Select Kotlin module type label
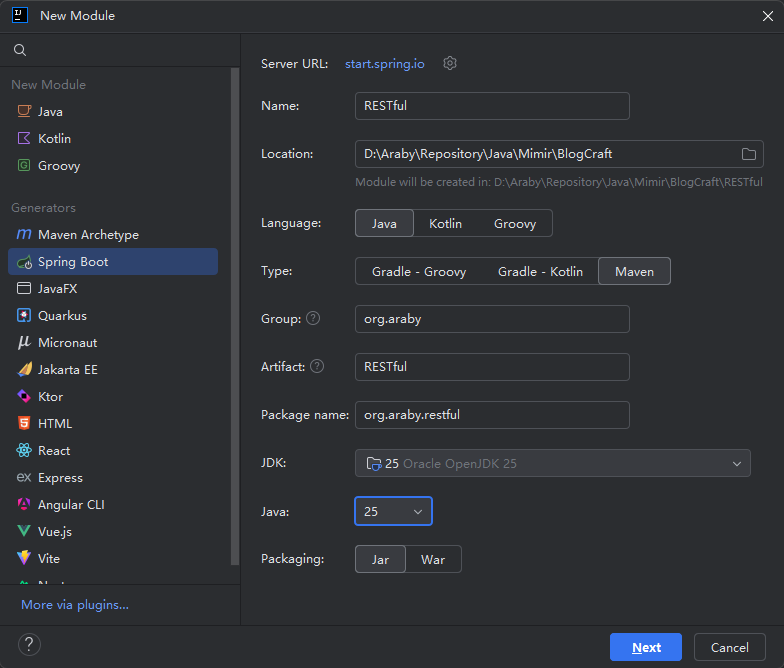This screenshot has height=668, width=784. [x=54, y=138]
